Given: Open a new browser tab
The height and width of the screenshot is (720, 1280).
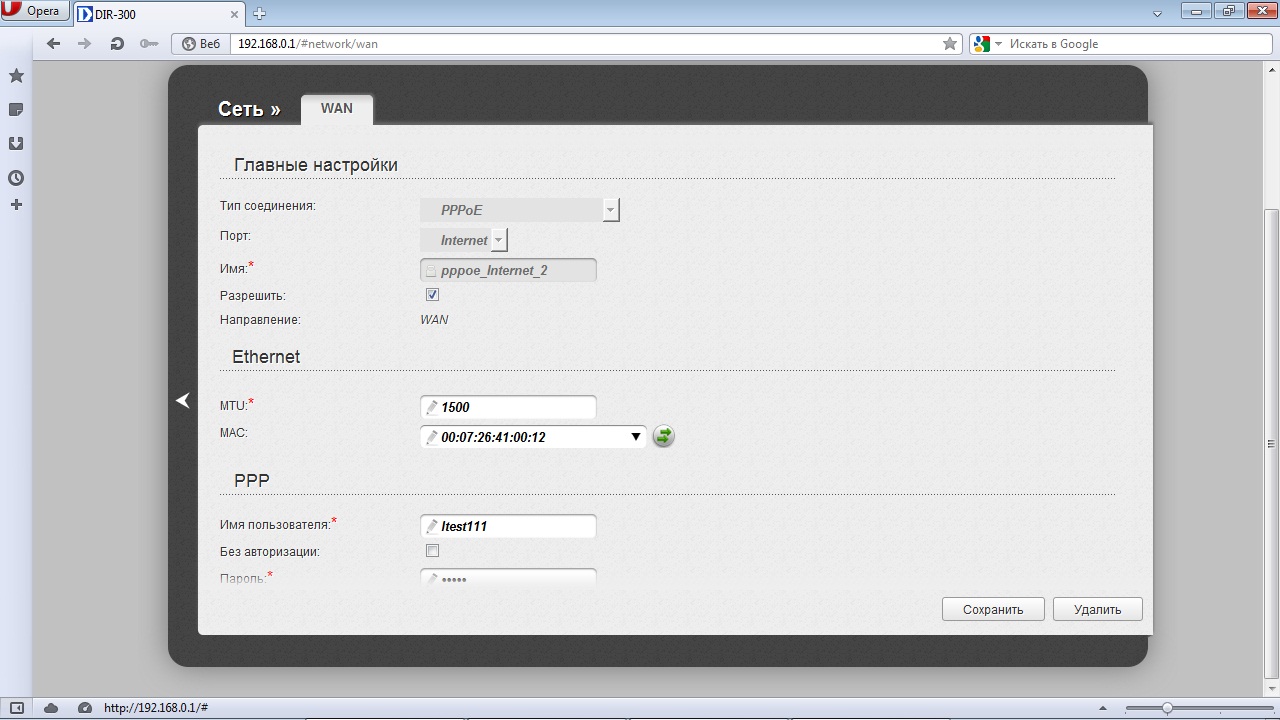Looking at the screenshot, I should (x=260, y=14).
